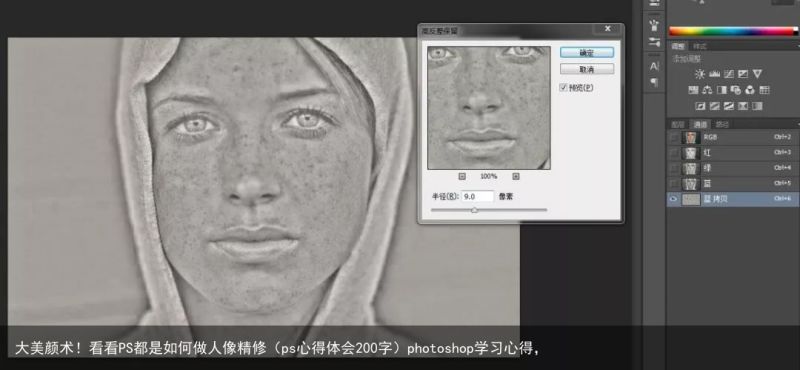
Task: Open the Character panel icon
Action: 654,66
